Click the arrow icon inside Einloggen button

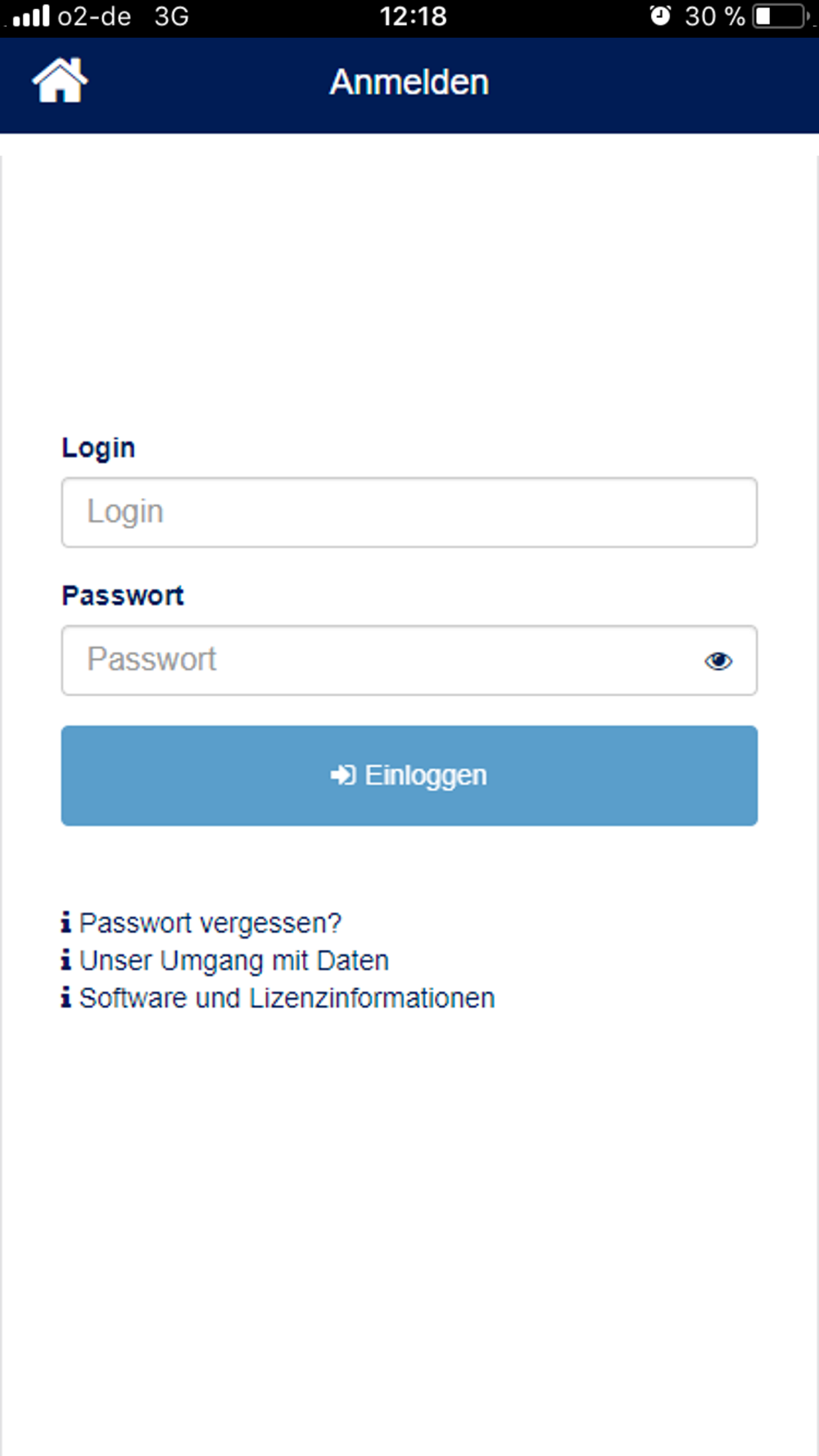click(x=343, y=775)
